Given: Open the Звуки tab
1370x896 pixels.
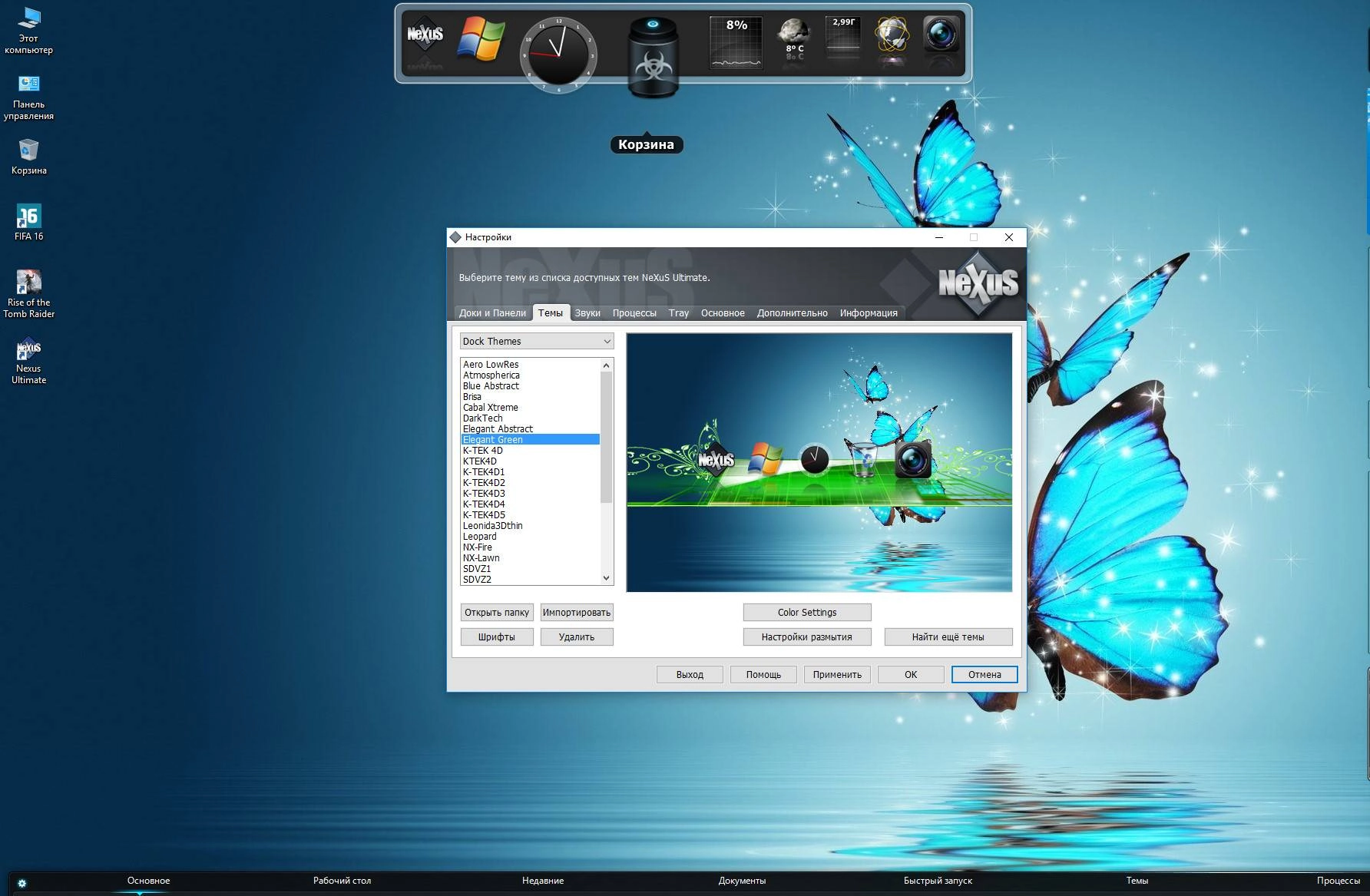Looking at the screenshot, I should click(x=587, y=312).
